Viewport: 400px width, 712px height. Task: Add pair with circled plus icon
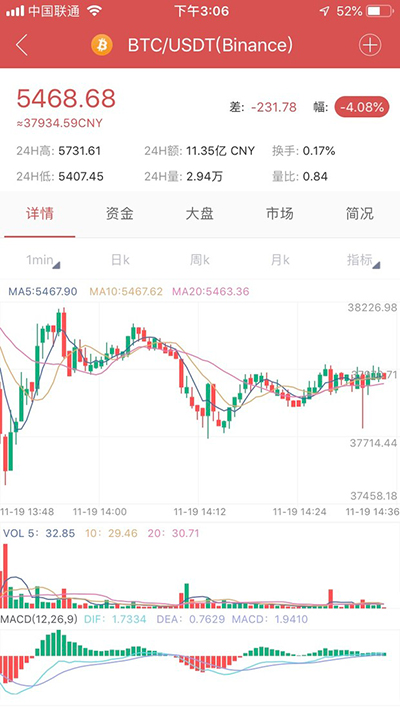click(370, 45)
